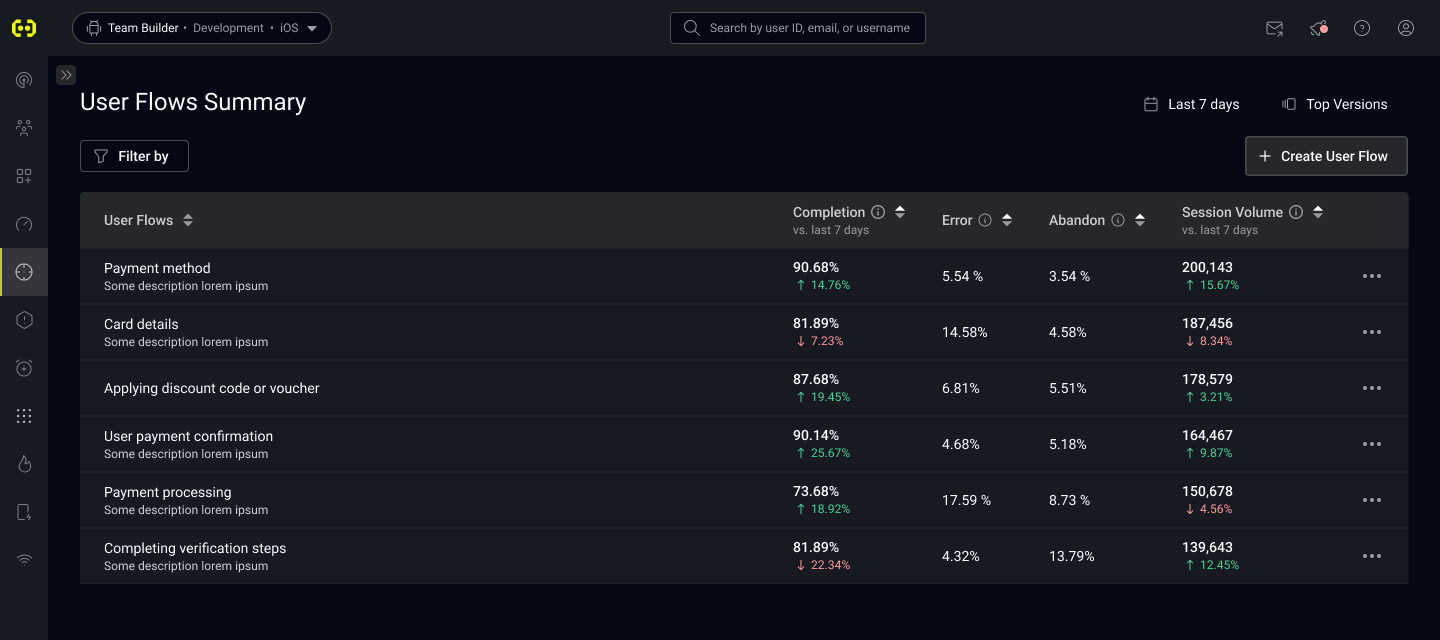Click the Filter by button

tap(134, 156)
